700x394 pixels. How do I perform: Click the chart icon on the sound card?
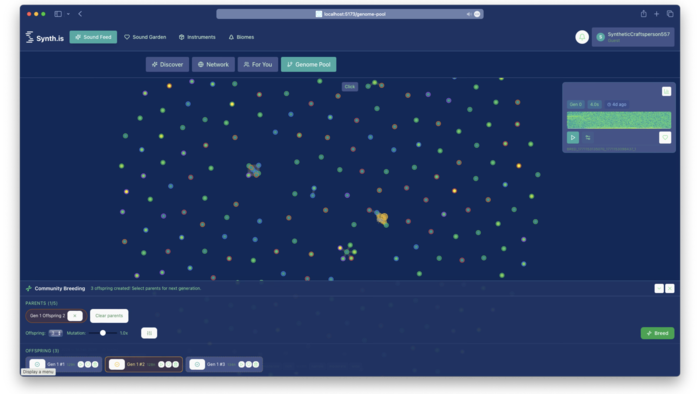666,91
